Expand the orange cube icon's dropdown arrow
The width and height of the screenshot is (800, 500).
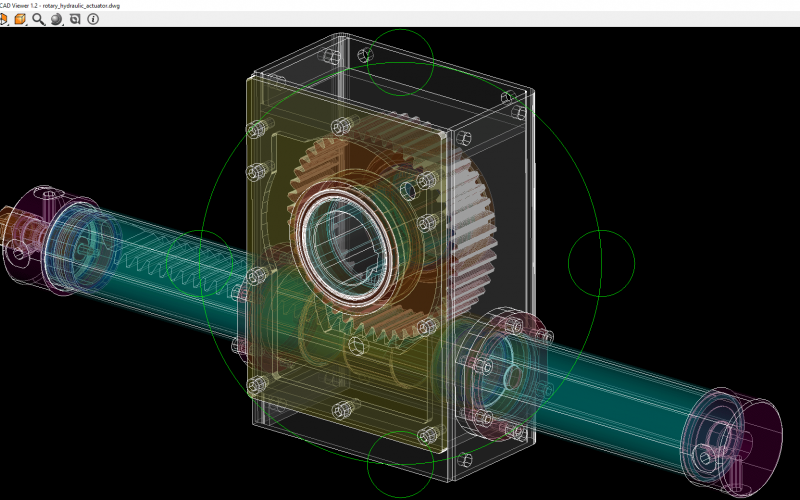27,22
